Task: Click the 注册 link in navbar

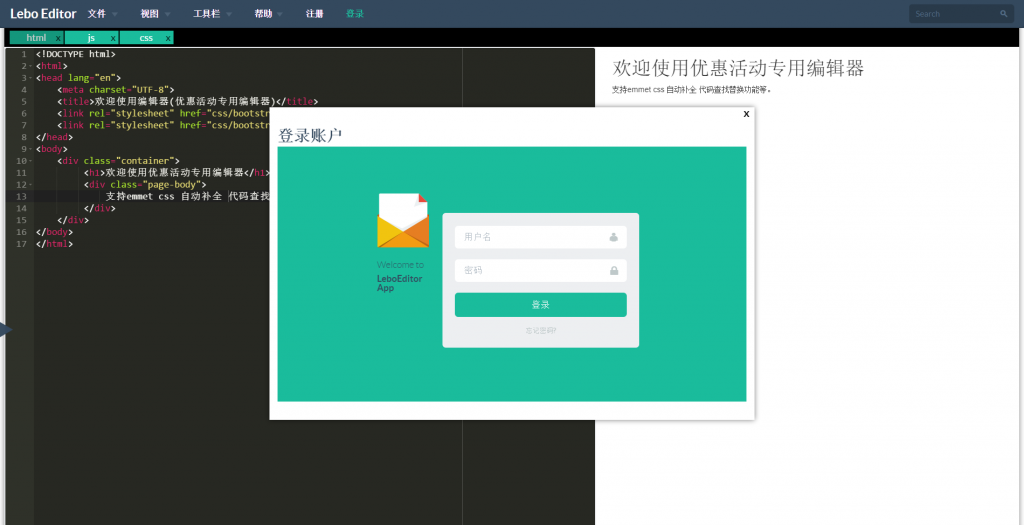Action: 315,14
